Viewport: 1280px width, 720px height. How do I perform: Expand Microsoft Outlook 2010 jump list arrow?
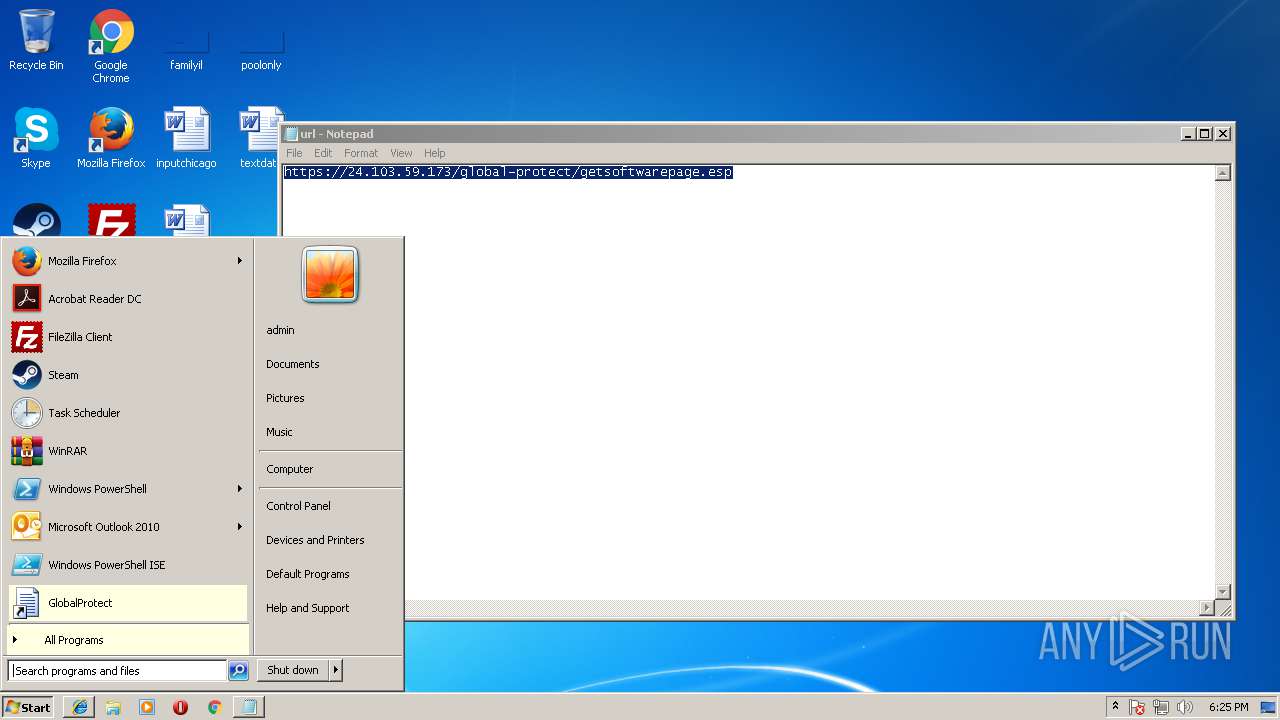click(x=239, y=527)
